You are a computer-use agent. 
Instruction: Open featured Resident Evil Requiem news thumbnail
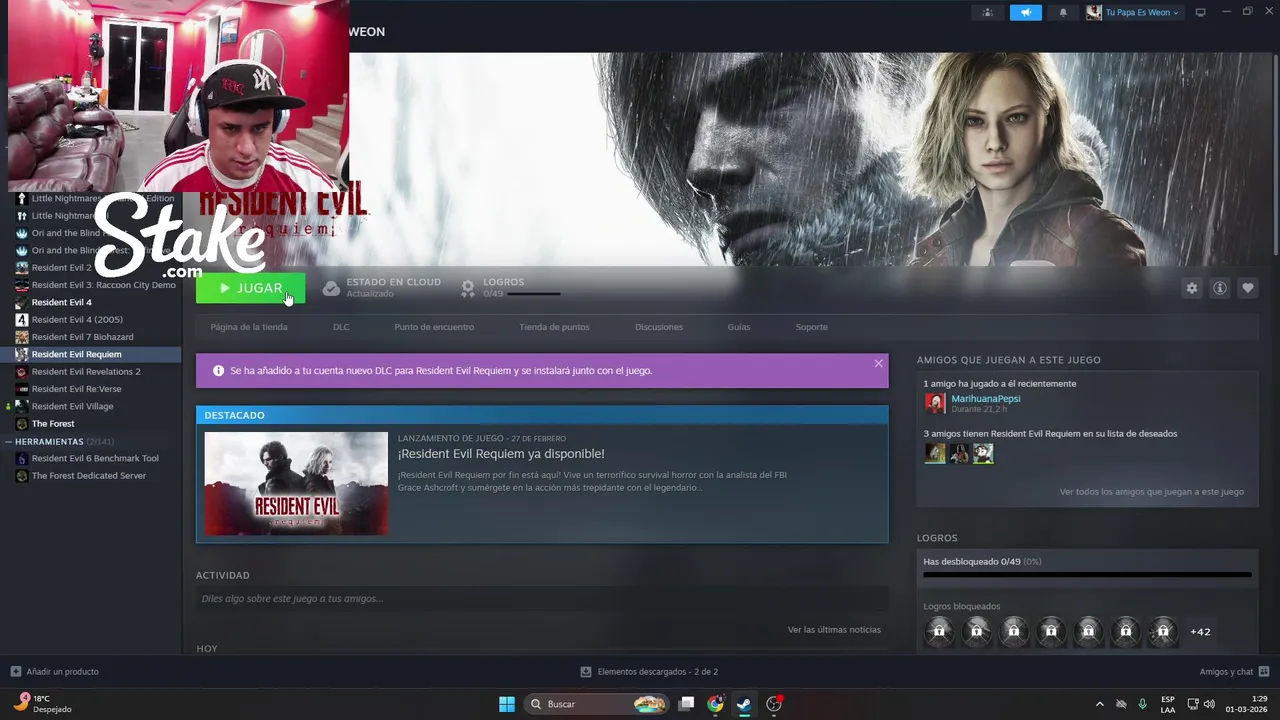point(296,483)
